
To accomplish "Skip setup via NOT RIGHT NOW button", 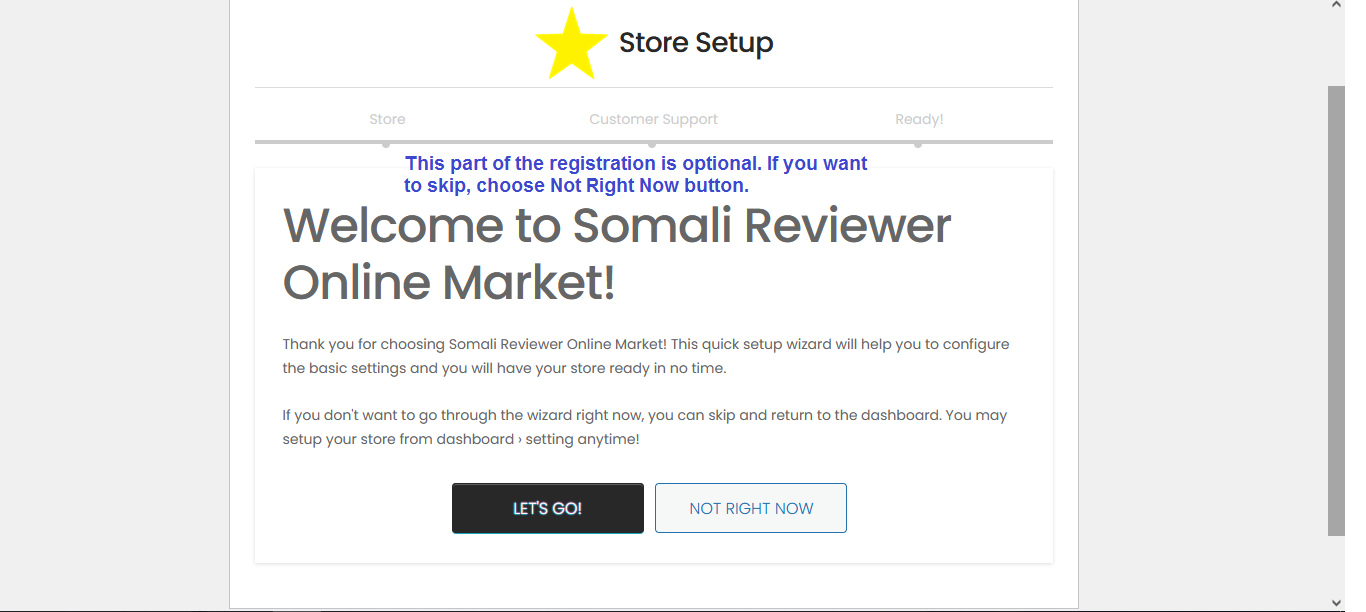I will [x=751, y=508].
